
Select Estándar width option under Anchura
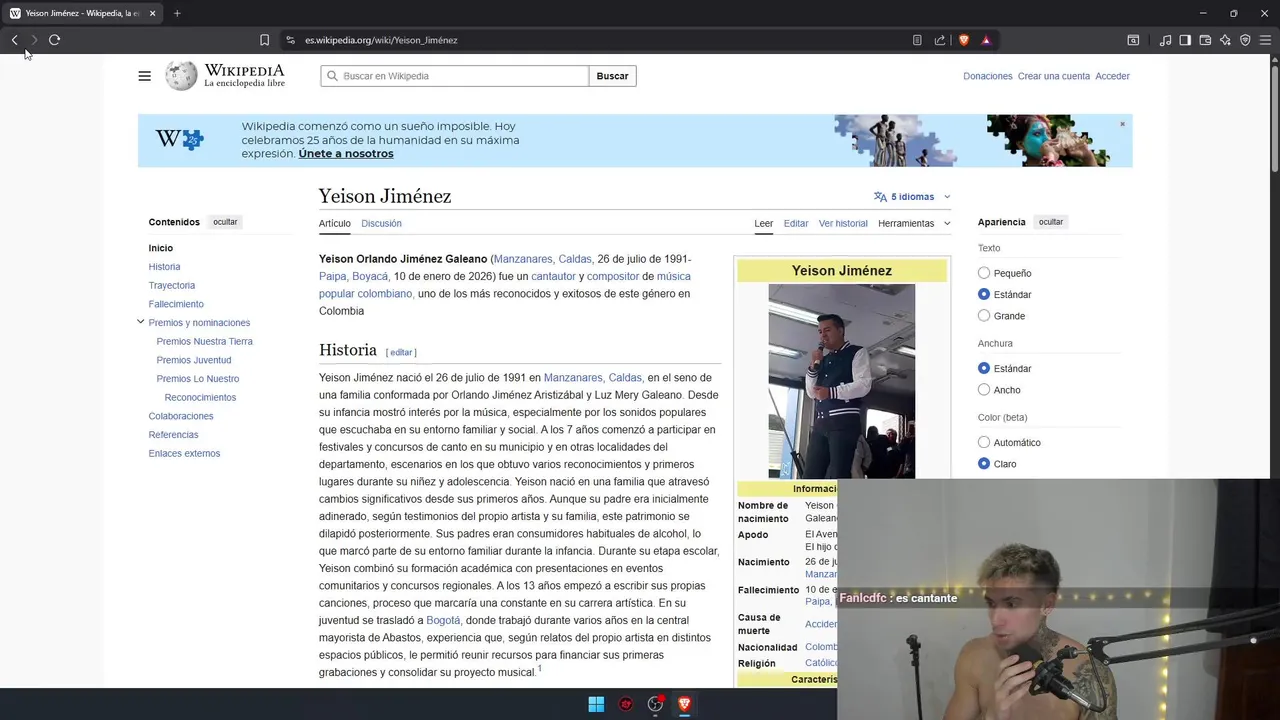click(x=984, y=368)
